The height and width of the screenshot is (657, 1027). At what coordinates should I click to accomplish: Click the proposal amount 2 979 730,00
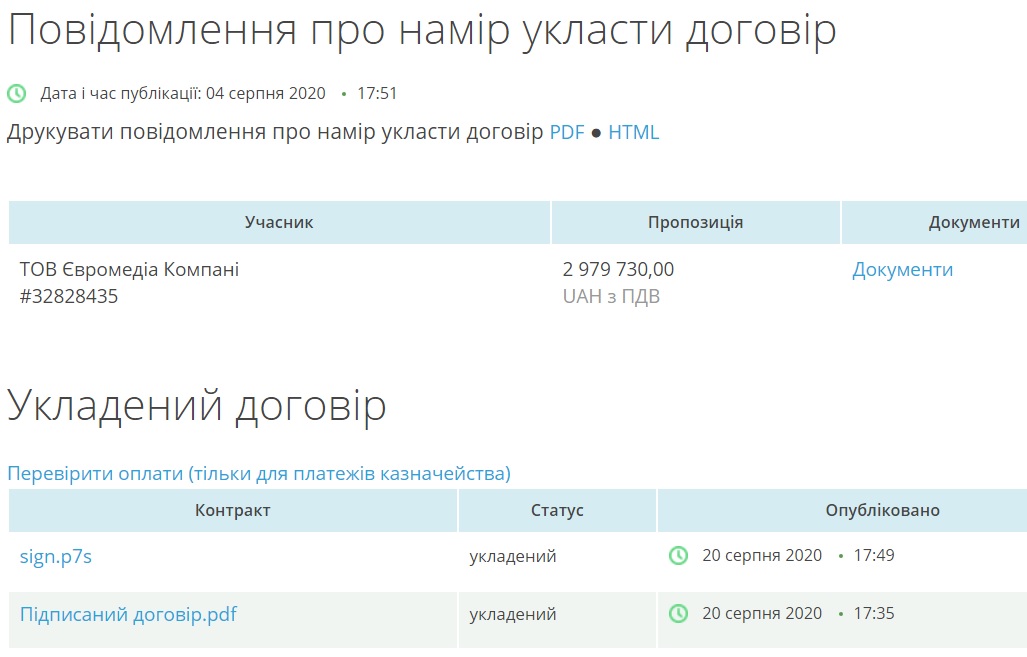click(x=619, y=269)
